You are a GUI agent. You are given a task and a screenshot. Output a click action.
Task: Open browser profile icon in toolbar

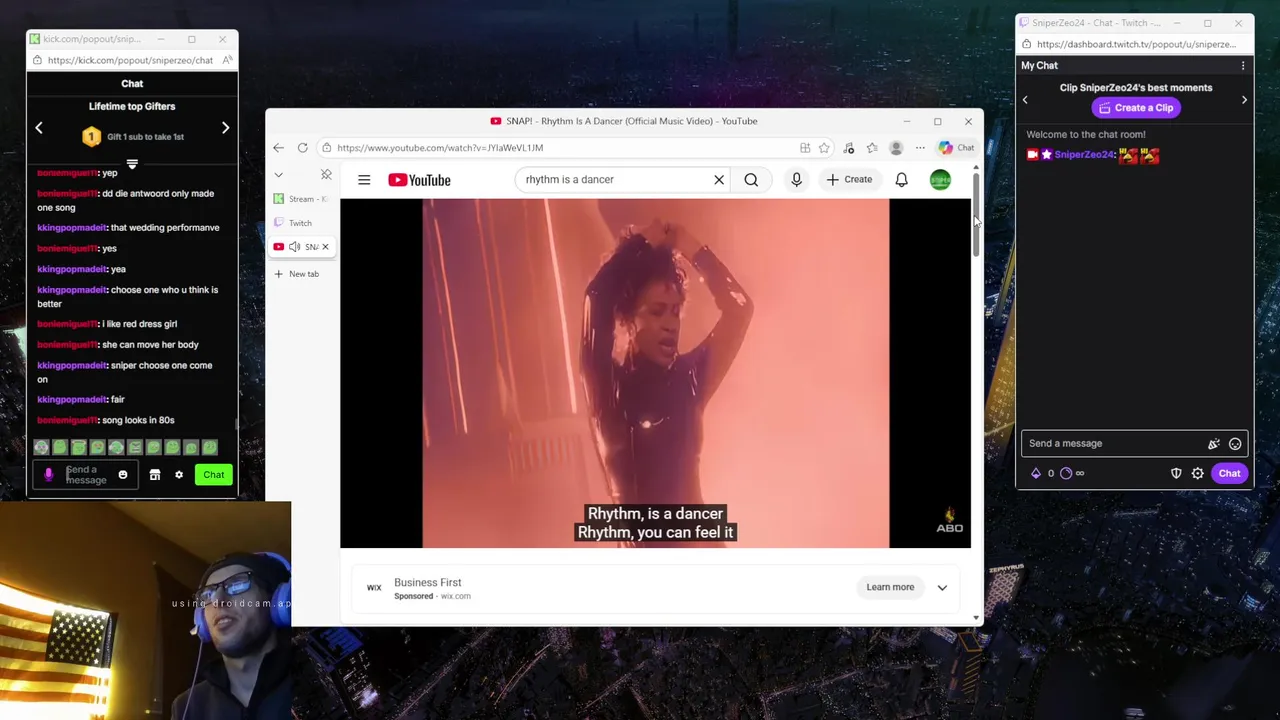pyautogui.click(x=896, y=148)
